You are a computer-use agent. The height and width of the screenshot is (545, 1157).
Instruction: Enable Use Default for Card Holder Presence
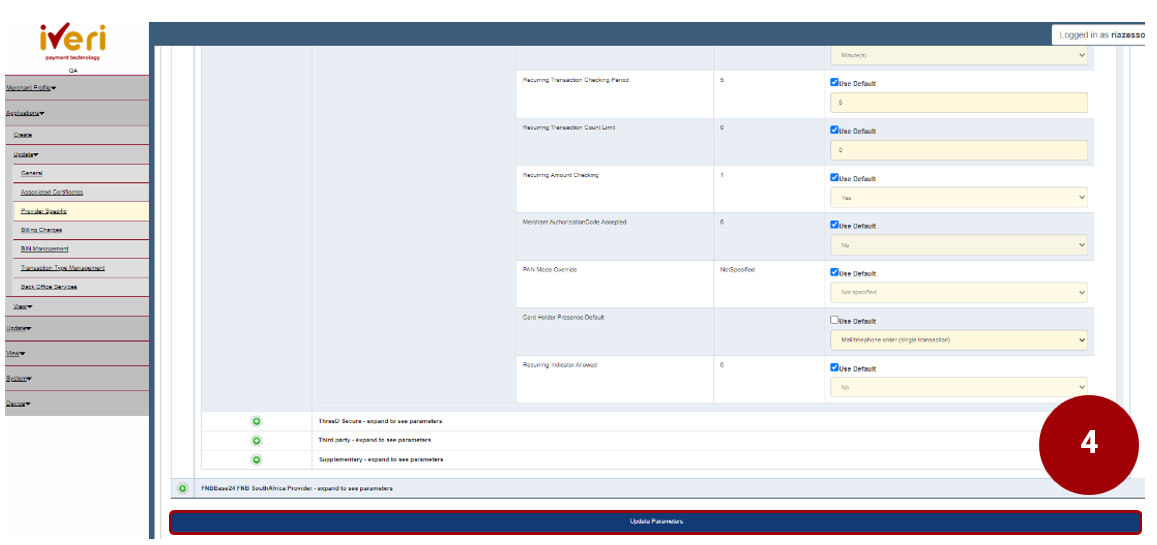(835, 321)
